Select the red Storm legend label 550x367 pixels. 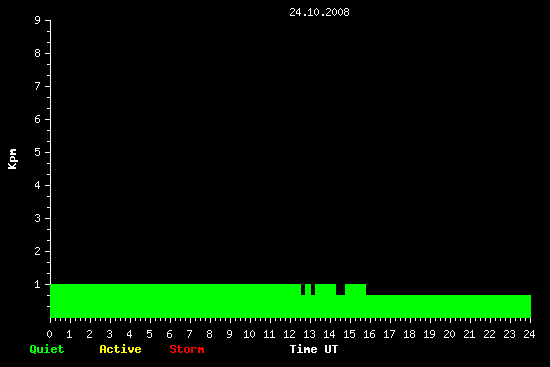[x=187, y=349]
